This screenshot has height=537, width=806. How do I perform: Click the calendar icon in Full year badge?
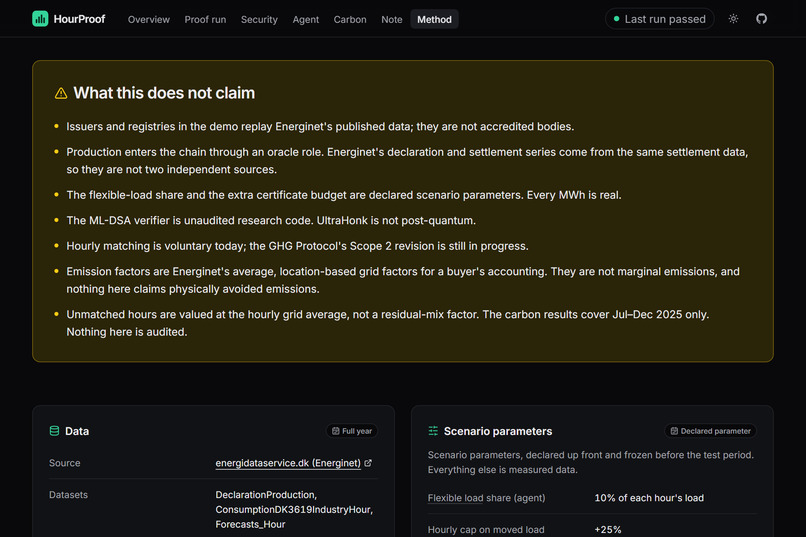[x=336, y=431]
